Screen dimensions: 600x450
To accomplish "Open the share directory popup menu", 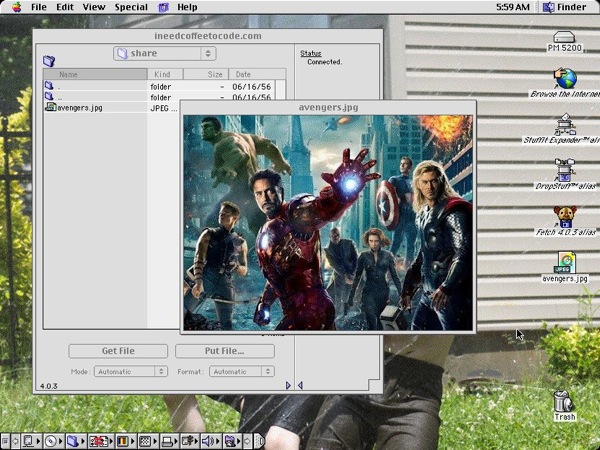I will point(165,53).
